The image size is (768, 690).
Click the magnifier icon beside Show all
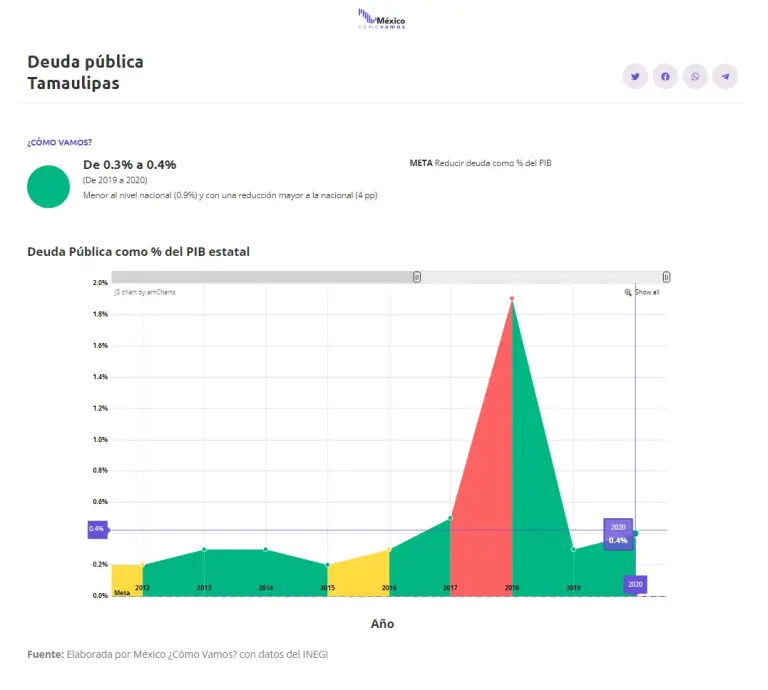pos(628,292)
